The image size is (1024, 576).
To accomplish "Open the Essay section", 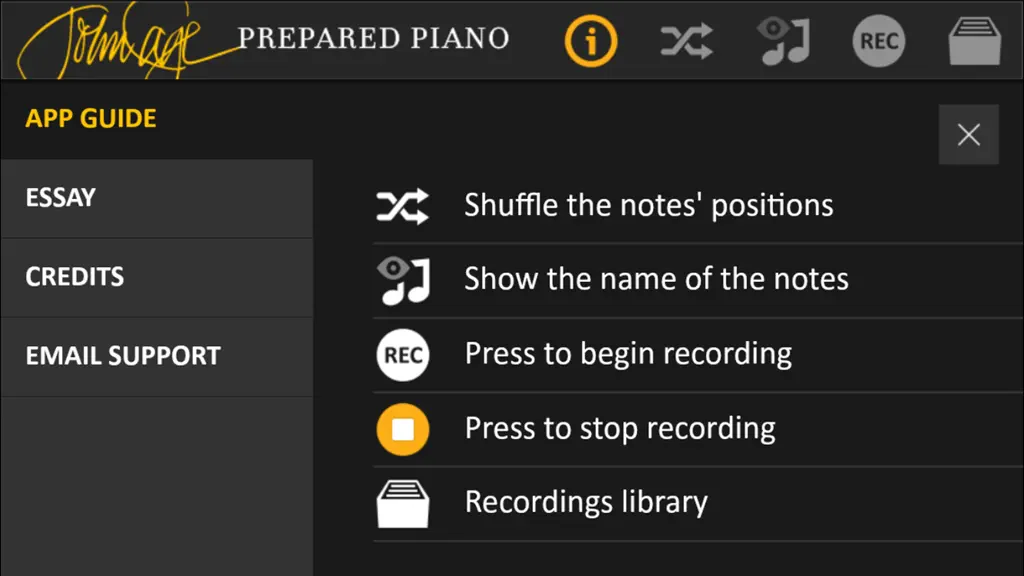I will [x=157, y=199].
